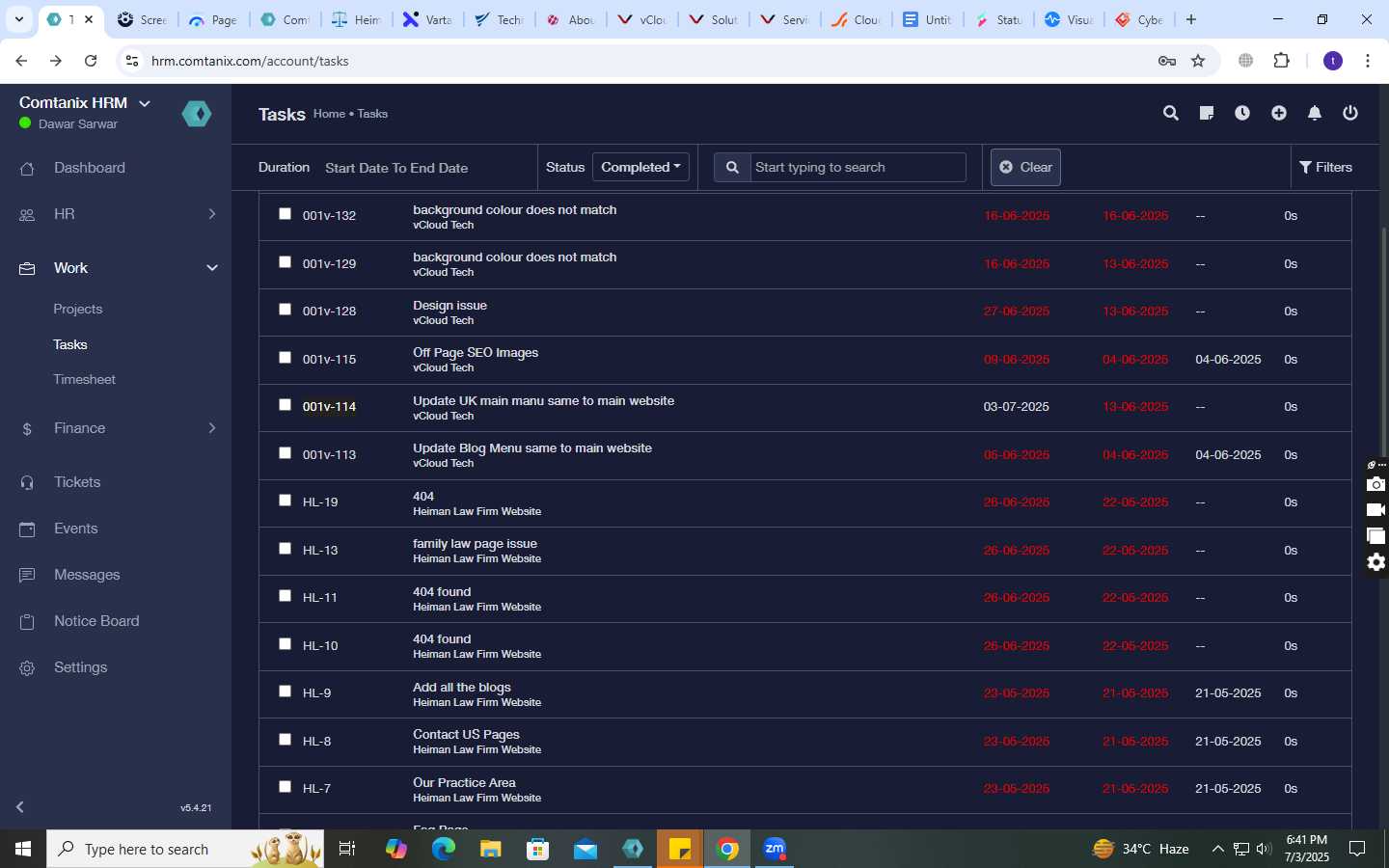Check the box for task 001v-115
This screenshot has height=868, width=1389.
285,357
